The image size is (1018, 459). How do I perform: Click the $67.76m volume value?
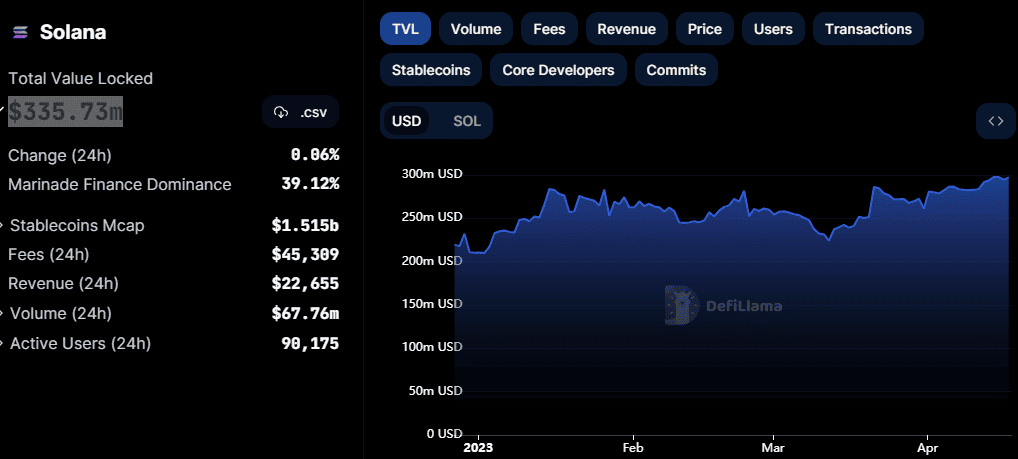(x=305, y=314)
